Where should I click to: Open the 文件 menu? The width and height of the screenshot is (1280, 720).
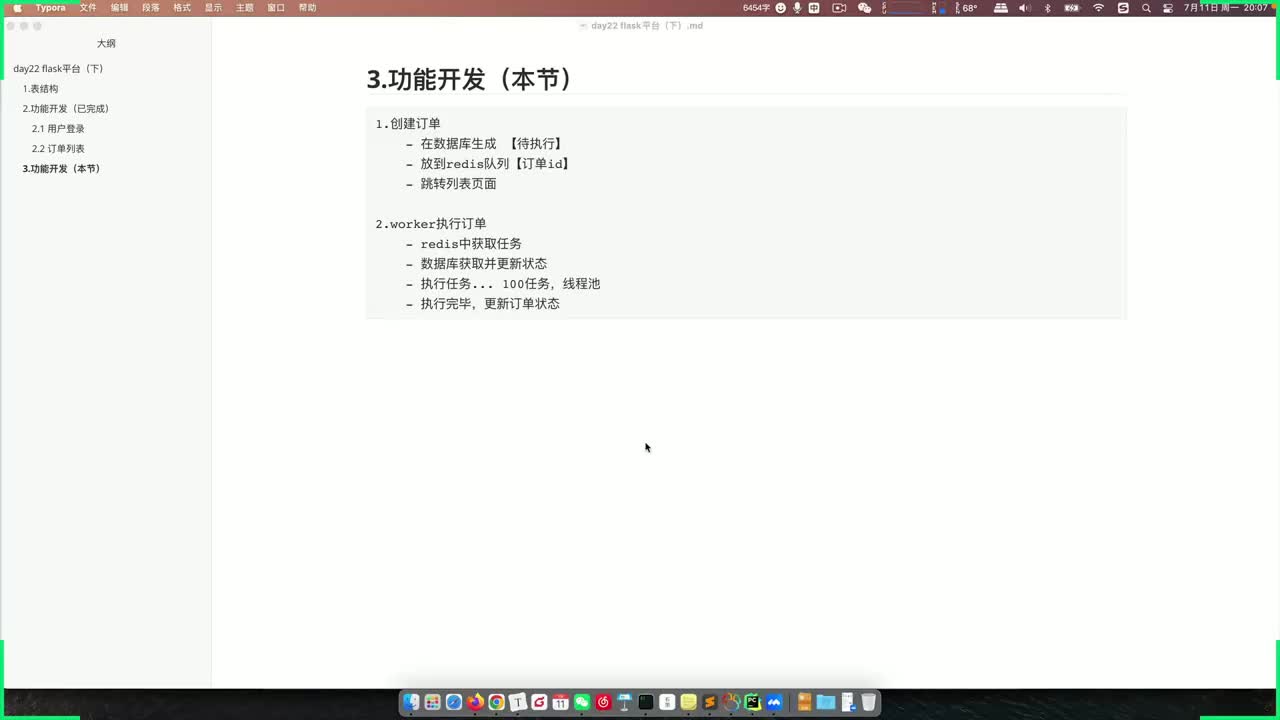tap(88, 7)
